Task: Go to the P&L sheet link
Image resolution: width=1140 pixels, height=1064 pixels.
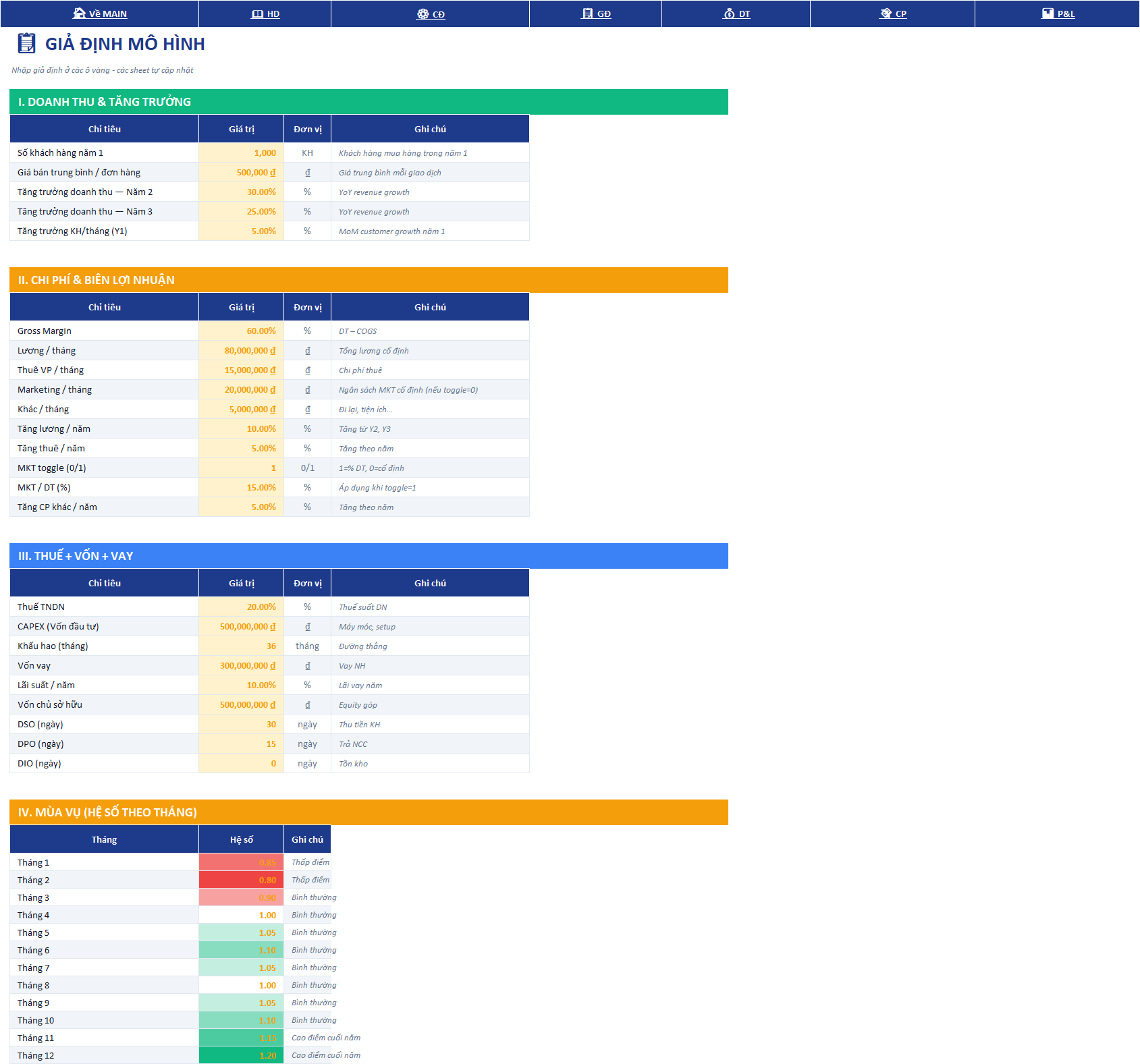Action: [1066, 13]
